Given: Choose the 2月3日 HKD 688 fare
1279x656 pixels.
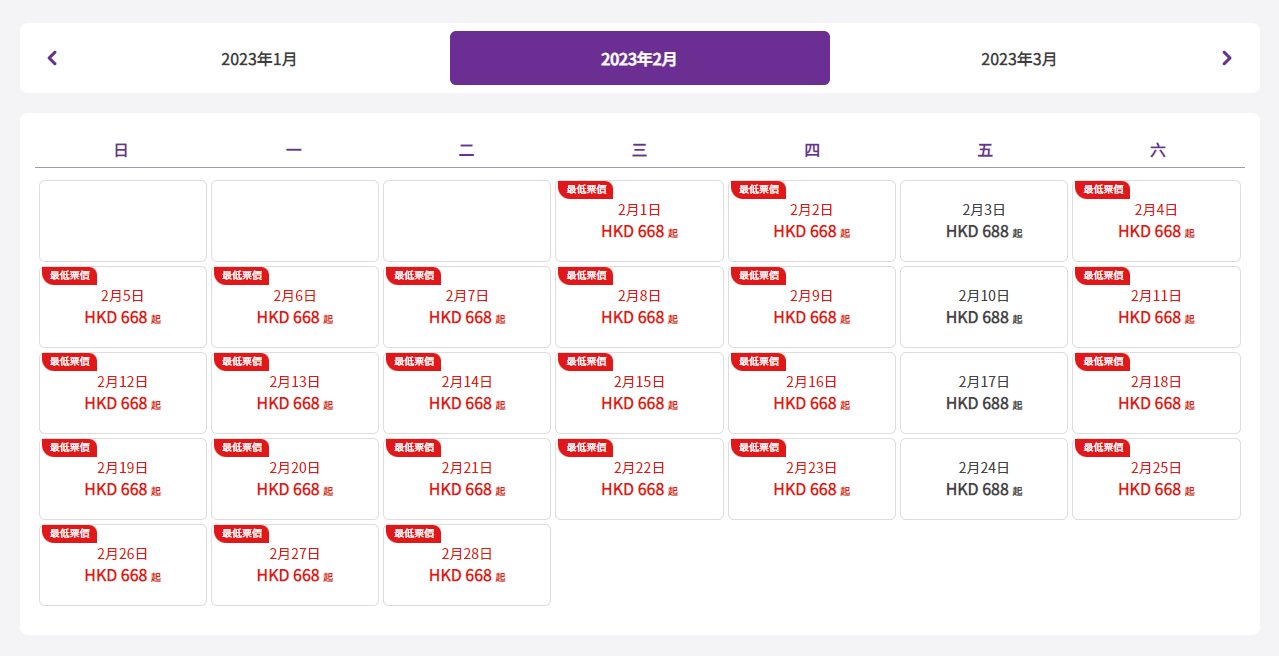Looking at the screenshot, I should 983,222.
